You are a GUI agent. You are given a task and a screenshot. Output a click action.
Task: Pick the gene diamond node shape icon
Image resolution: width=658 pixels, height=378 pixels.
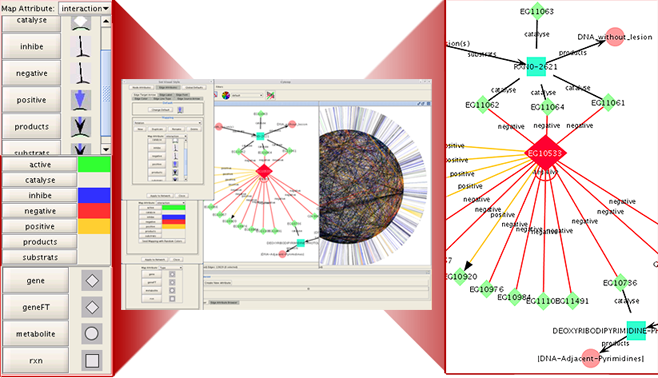pos(92,281)
